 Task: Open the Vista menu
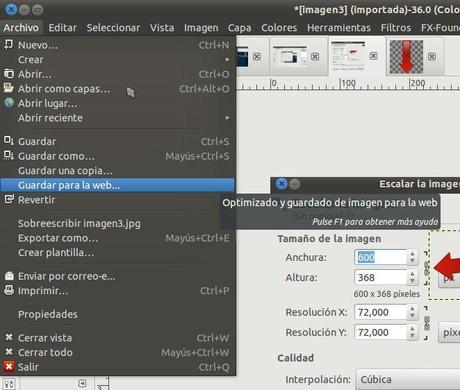click(x=162, y=27)
